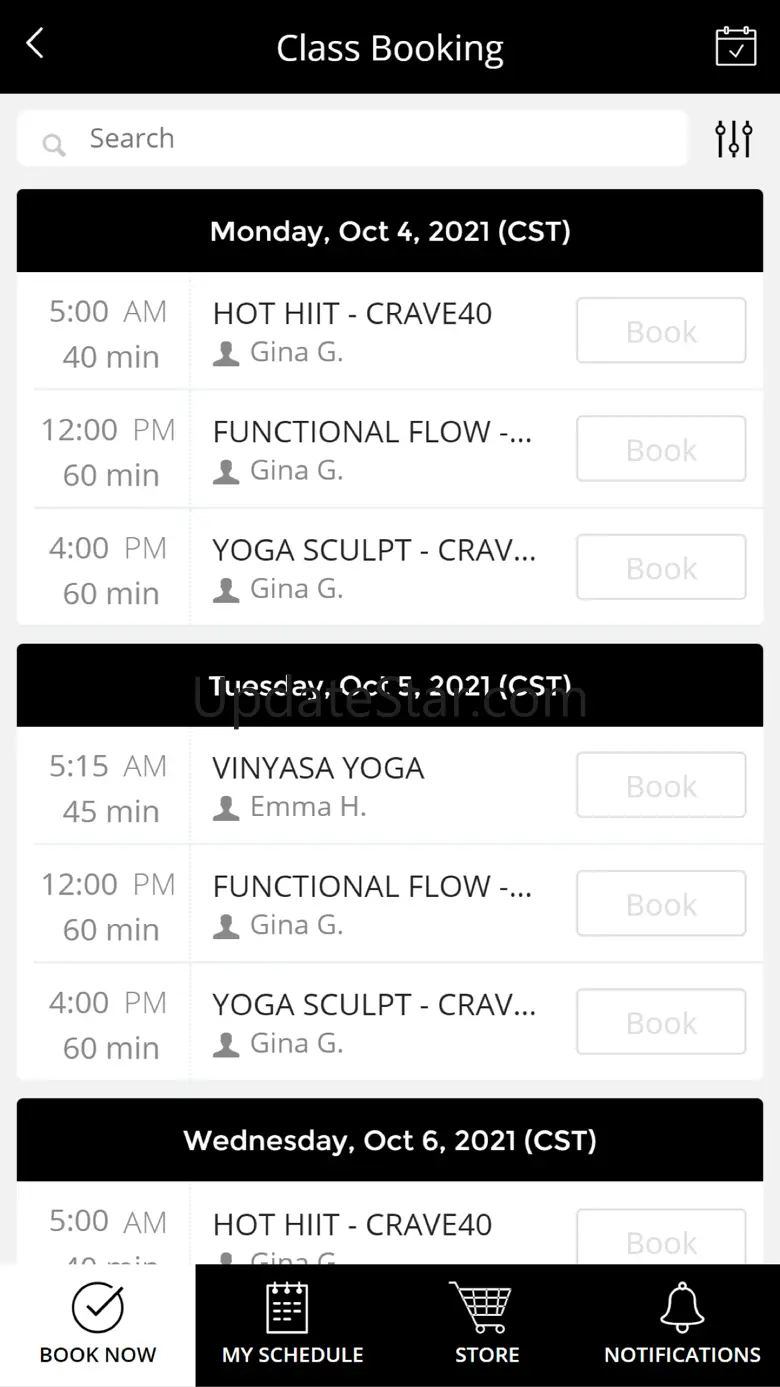Select the Book Now checkmark tab
The width and height of the screenshot is (780, 1387).
click(97, 1325)
